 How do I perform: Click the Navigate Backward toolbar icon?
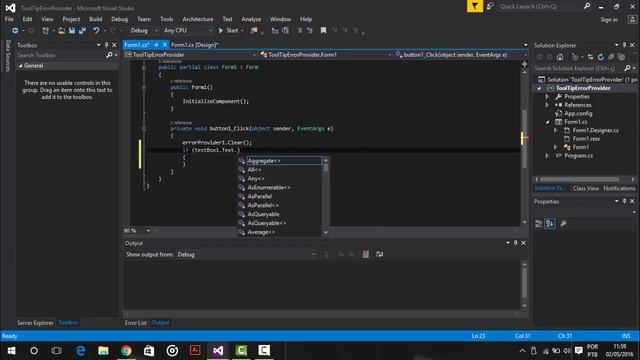(15, 31)
